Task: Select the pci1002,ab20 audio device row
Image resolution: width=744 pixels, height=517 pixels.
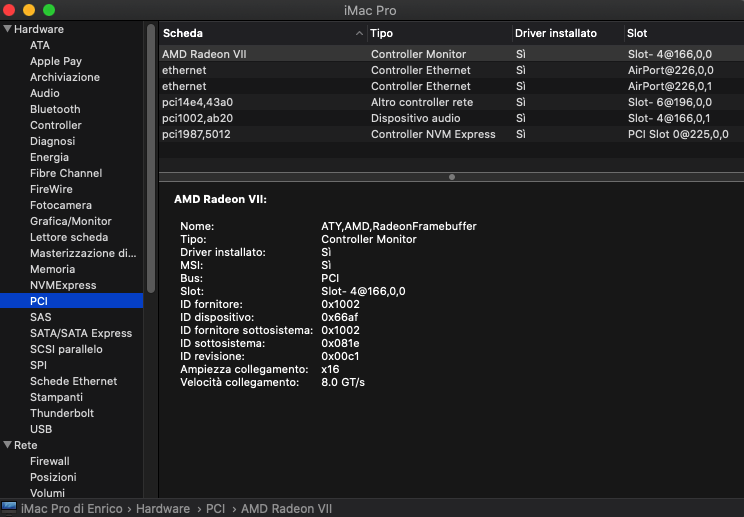Action: click(452, 118)
